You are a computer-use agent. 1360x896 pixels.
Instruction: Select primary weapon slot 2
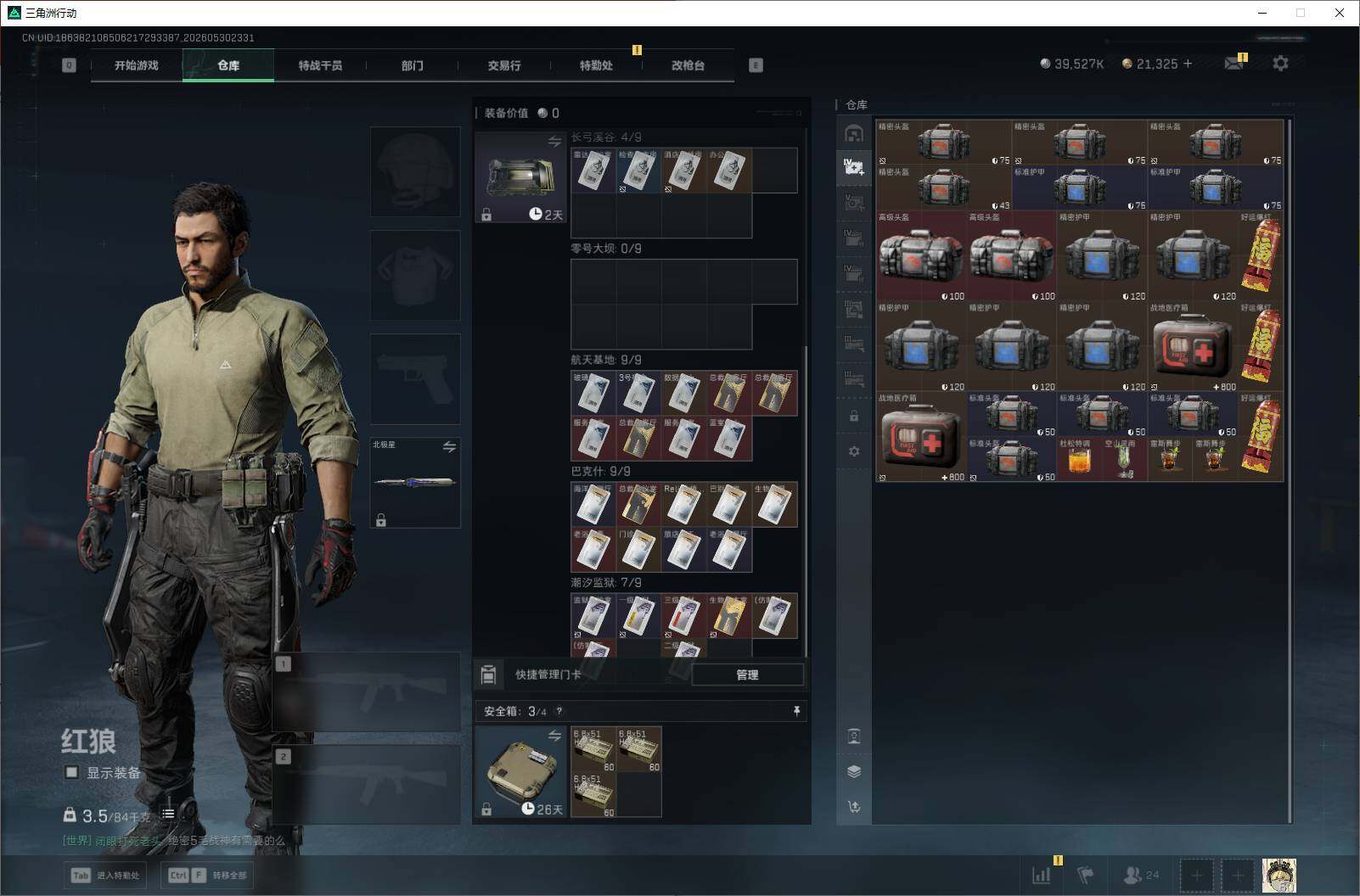point(367,785)
